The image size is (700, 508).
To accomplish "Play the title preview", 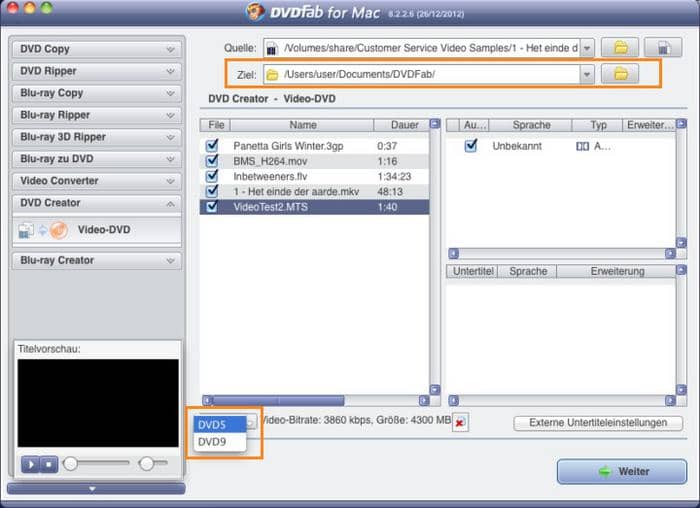I will pos(30,464).
